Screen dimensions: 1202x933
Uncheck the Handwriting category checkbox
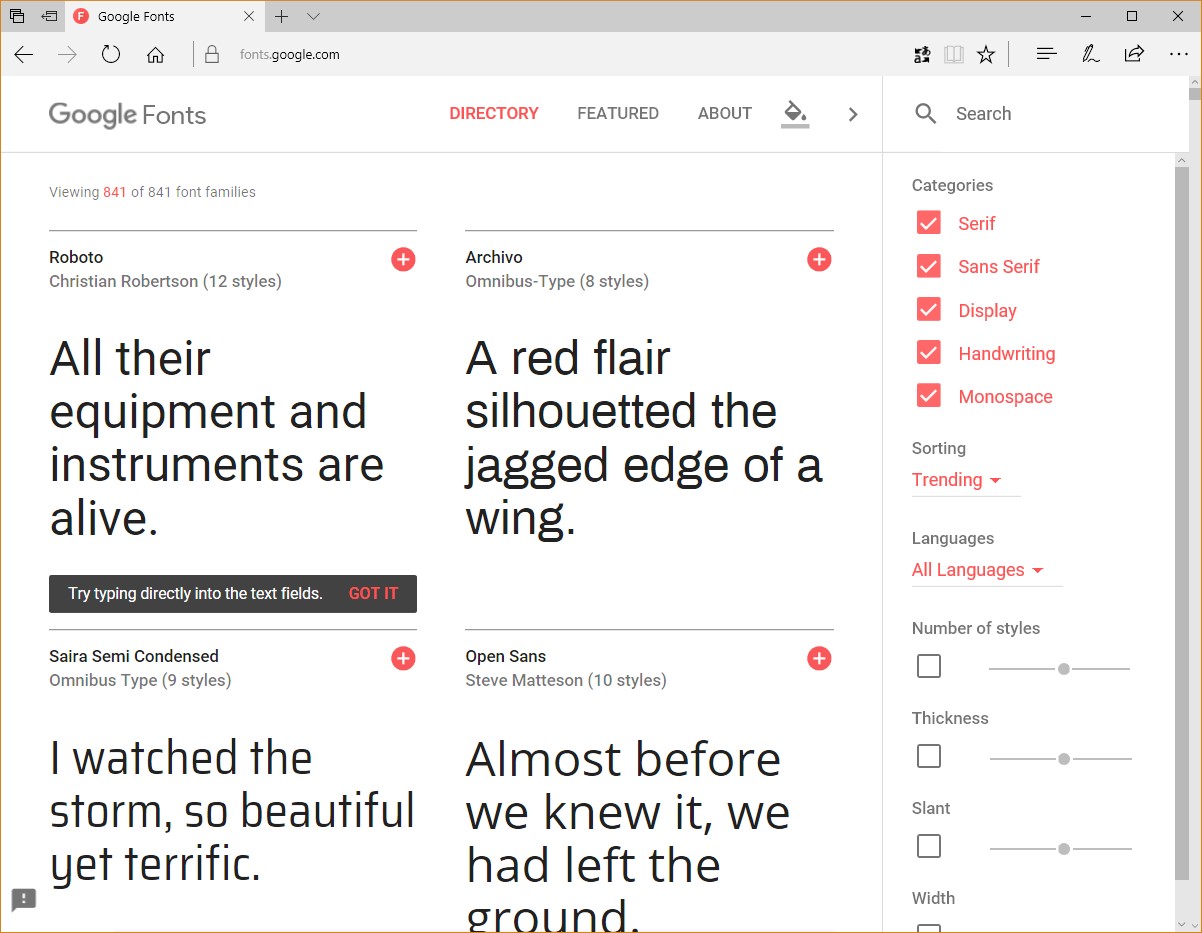coord(929,353)
